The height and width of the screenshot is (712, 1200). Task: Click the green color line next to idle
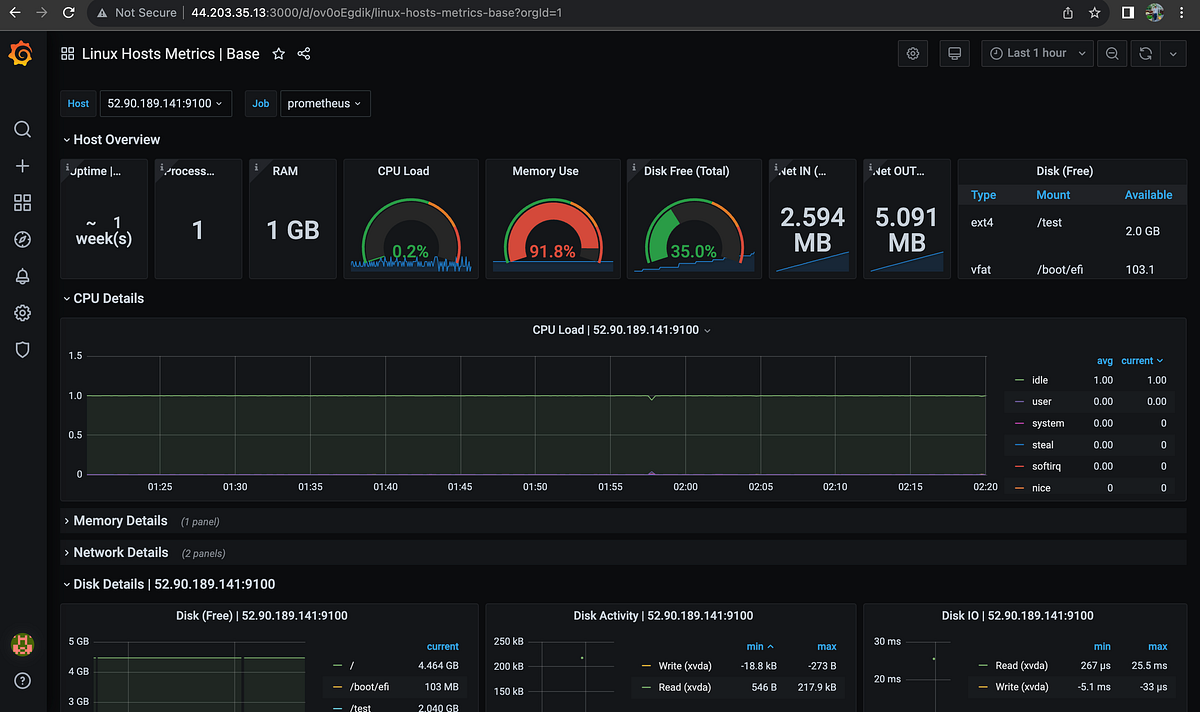1021,380
